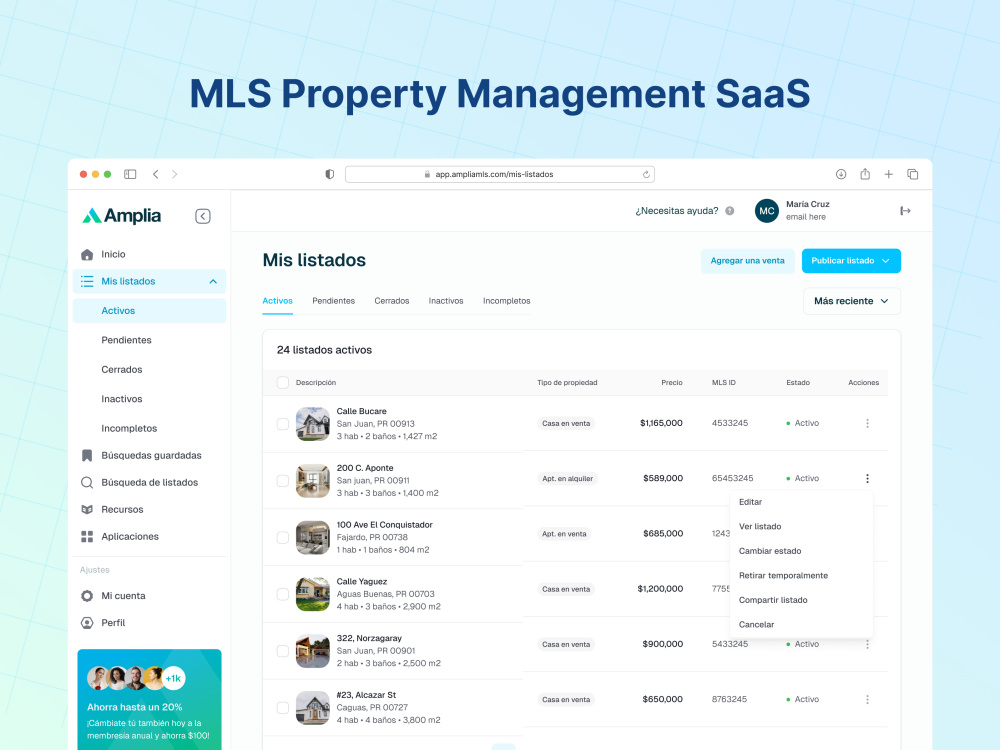
Task: Go back with browser back arrow
Action: pos(156,174)
